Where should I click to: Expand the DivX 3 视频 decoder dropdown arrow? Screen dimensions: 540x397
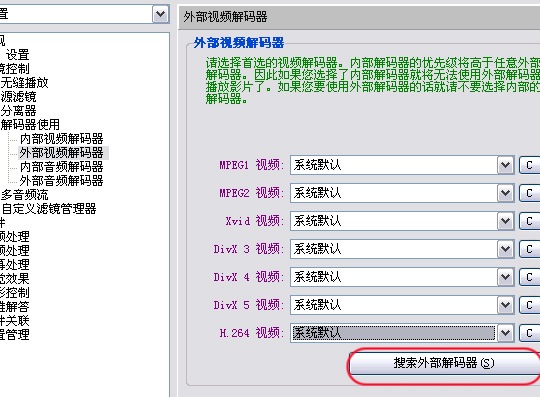505,249
